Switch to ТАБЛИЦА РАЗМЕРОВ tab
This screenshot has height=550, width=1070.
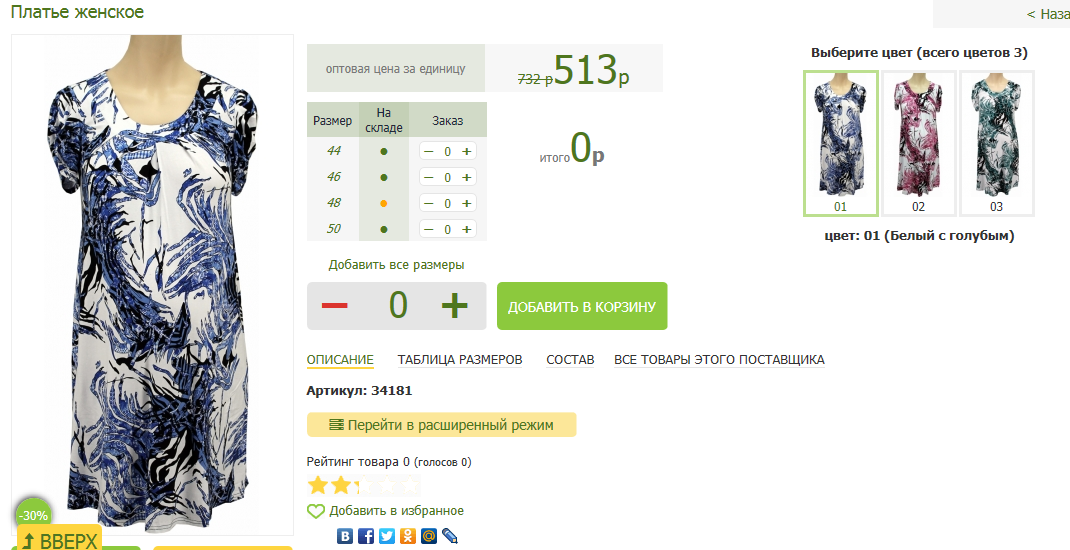click(x=460, y=360)
